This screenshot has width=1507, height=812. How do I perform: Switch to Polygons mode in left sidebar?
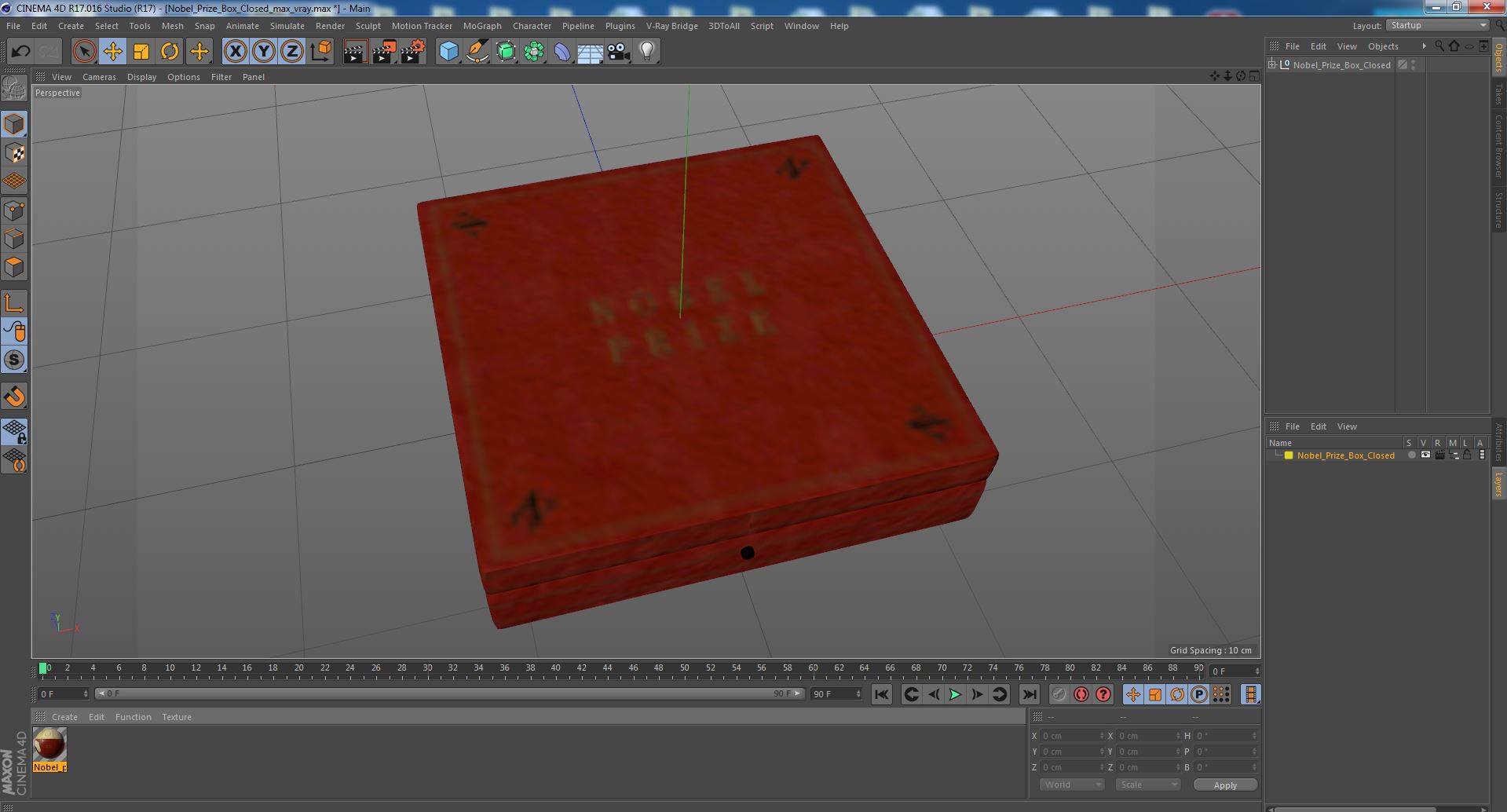pyautogui.click(x=14, y=267)
